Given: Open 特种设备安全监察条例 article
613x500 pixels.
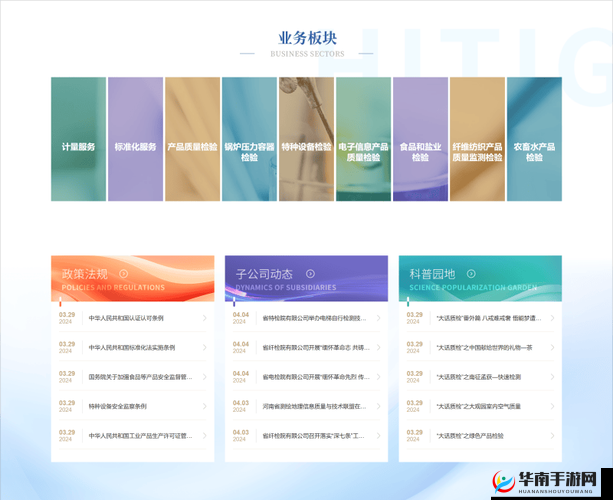Looking at the screenshot, I should 117,406.
